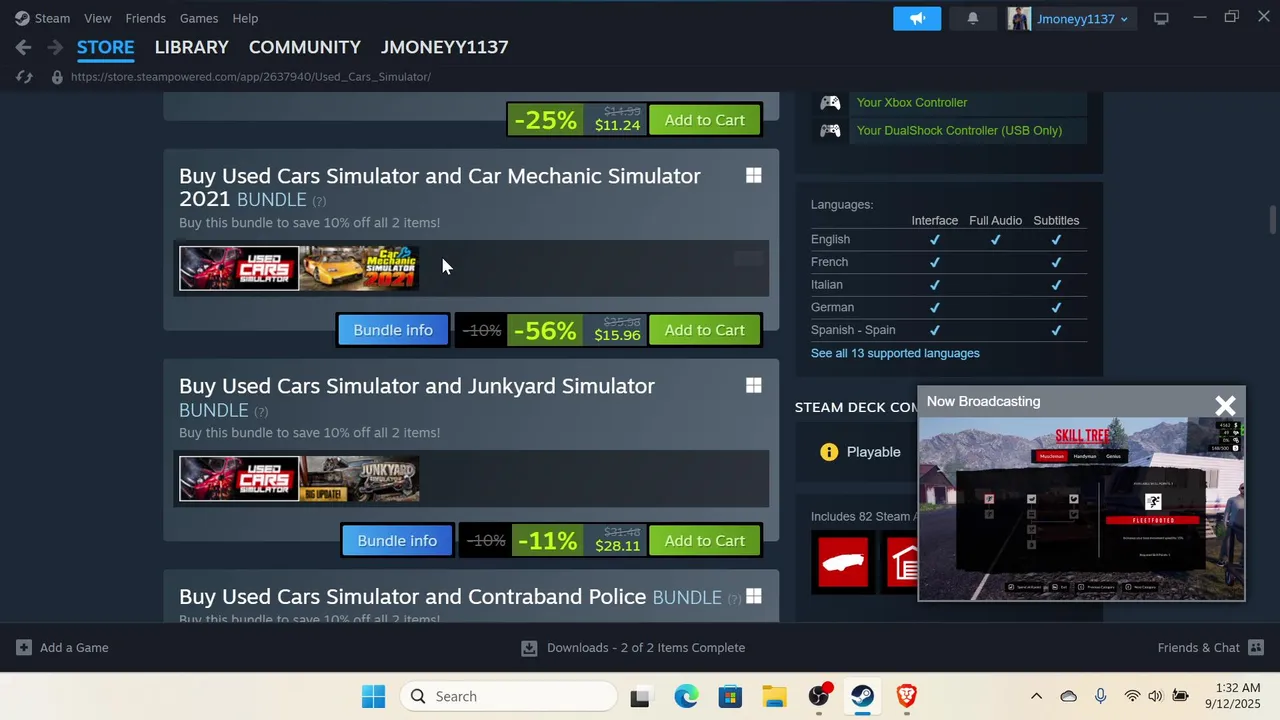Viewport: 1280px width, 720px height.
Task: Click the Steam Deck Playable info icon
Action: point(829,452)
